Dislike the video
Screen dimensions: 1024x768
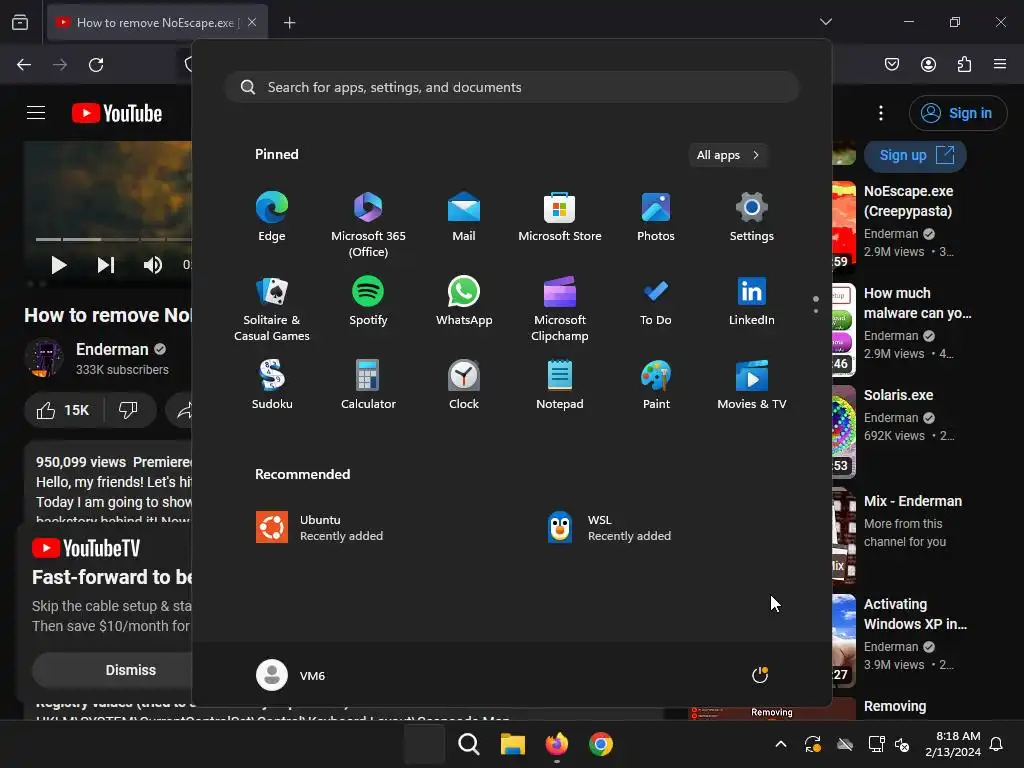pos(129,410)
